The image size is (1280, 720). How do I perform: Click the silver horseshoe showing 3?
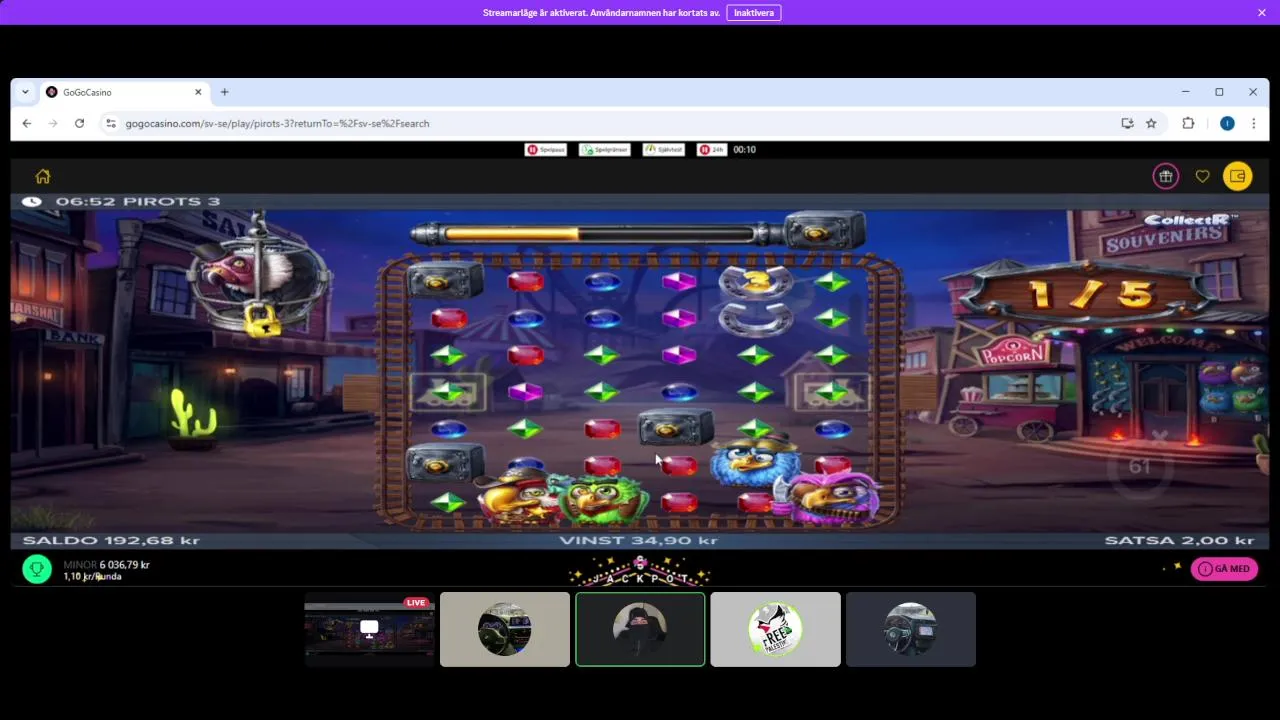(756, 283)
